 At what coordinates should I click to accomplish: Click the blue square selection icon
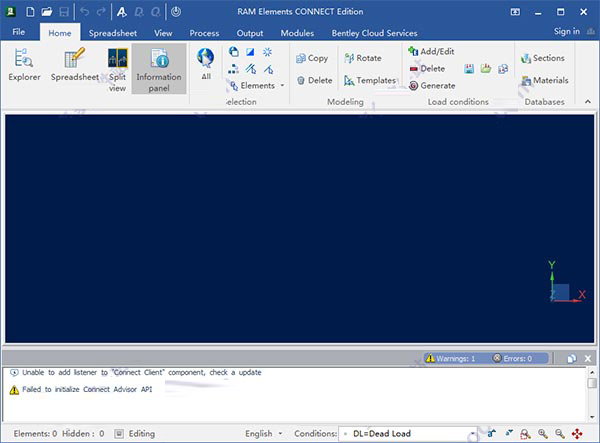click(250, 52)
